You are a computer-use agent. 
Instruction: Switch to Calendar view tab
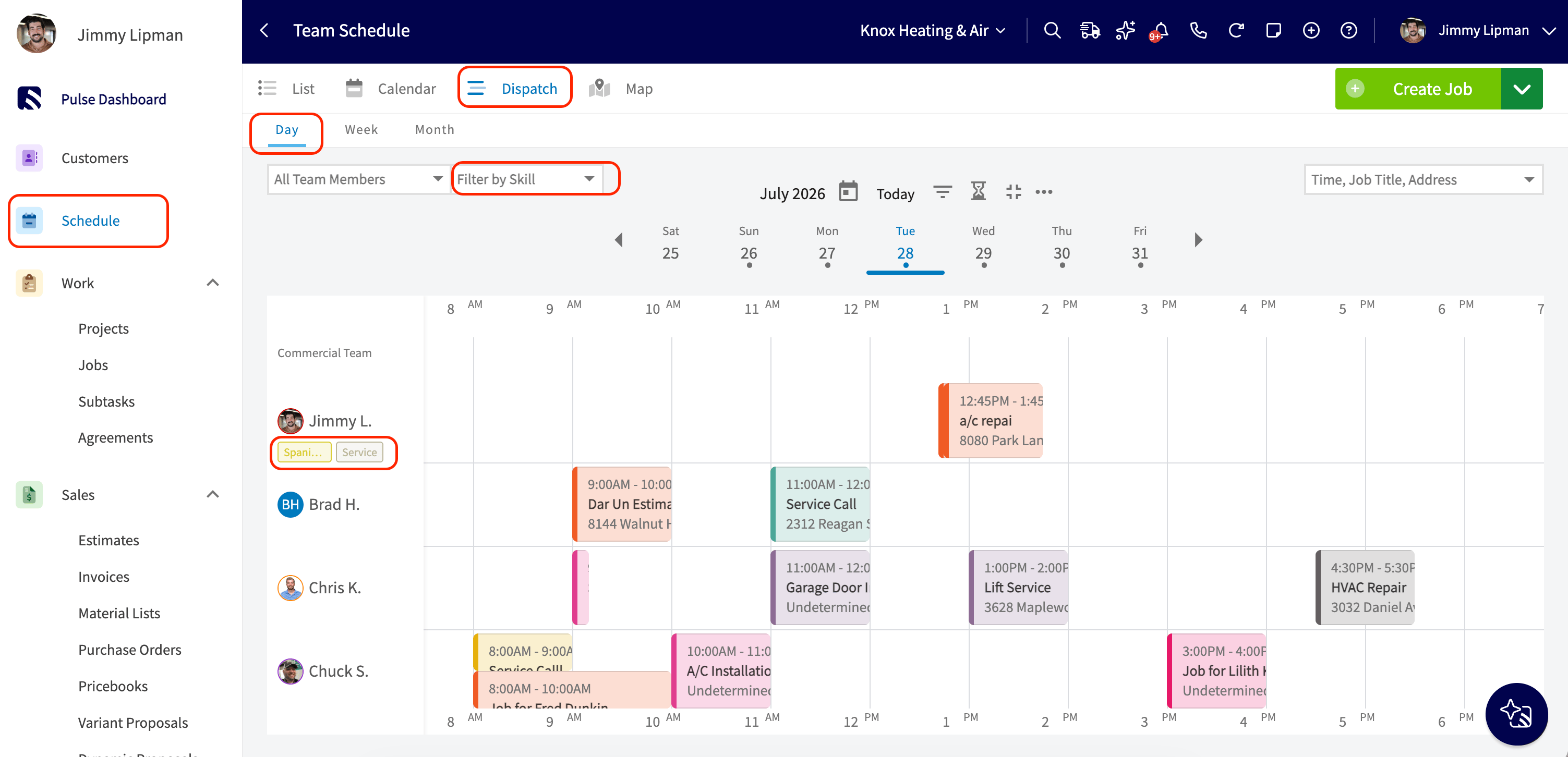[391, 89]
